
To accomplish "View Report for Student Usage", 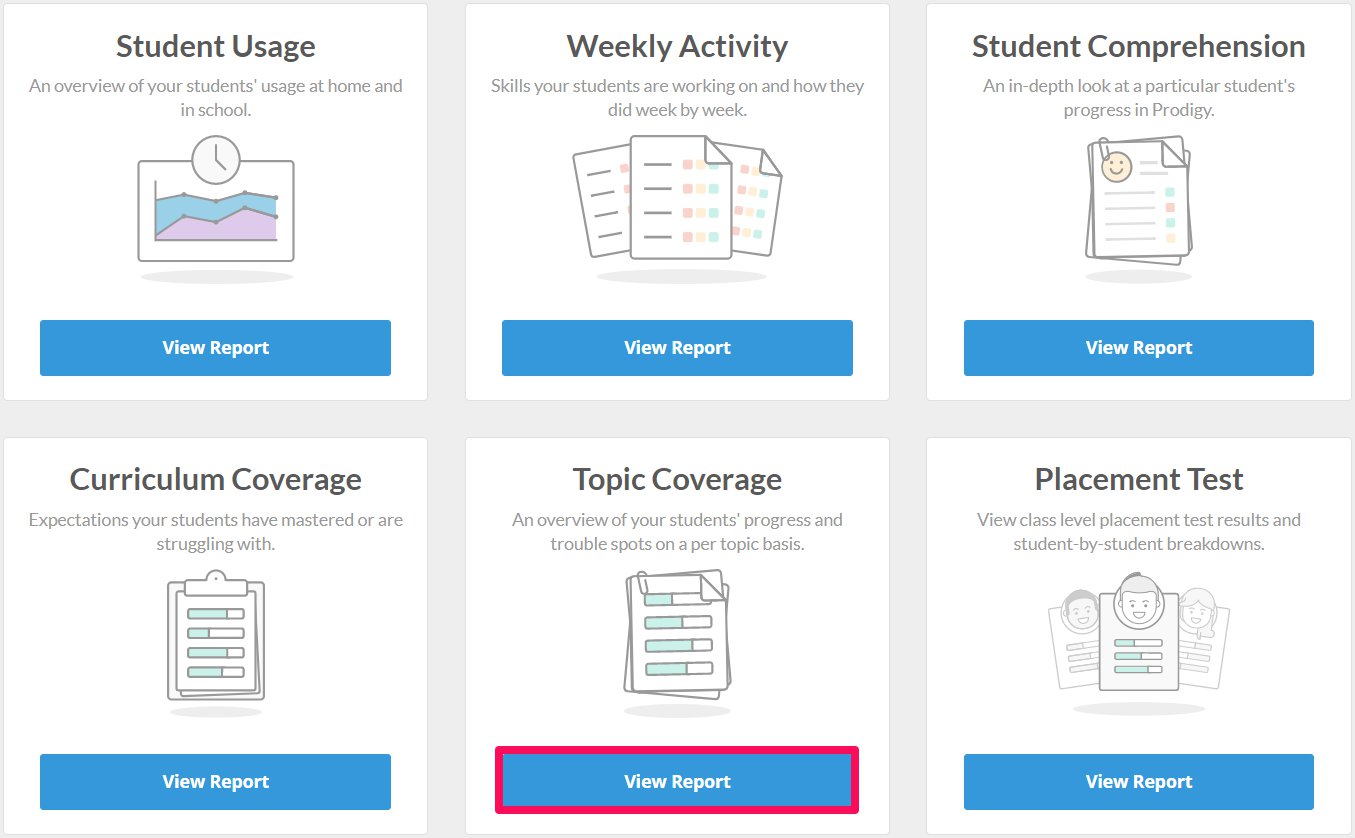I will click(x=215, y=348).
